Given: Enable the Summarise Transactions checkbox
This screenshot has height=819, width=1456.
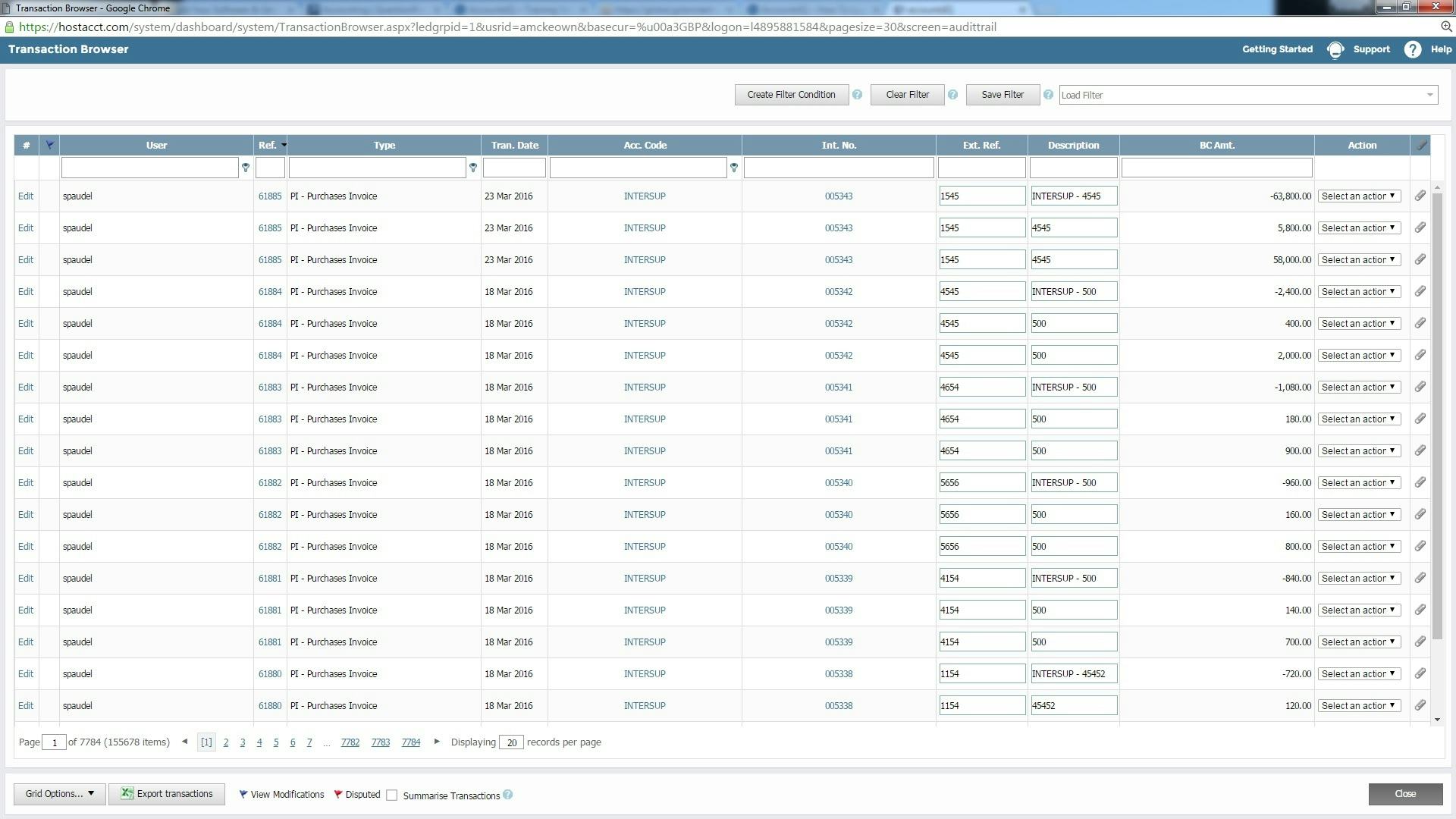Looking at the screenshot, I should tap(392, 795).
